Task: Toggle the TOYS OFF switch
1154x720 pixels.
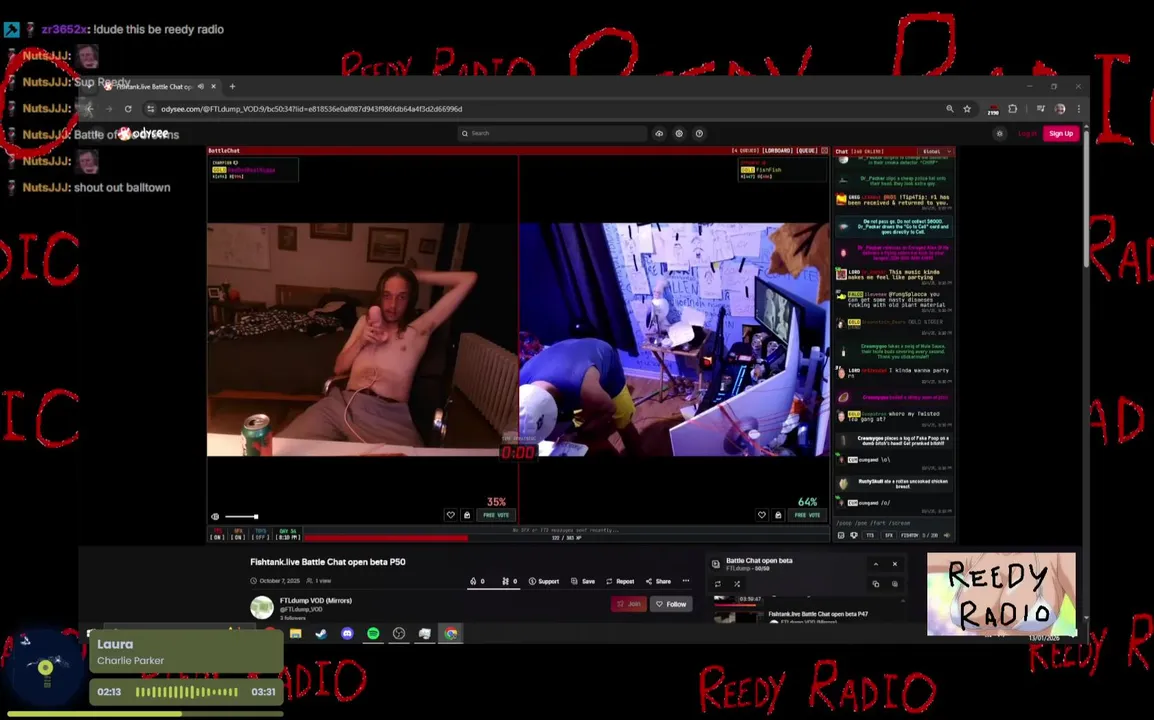Action: coord(261,534)
